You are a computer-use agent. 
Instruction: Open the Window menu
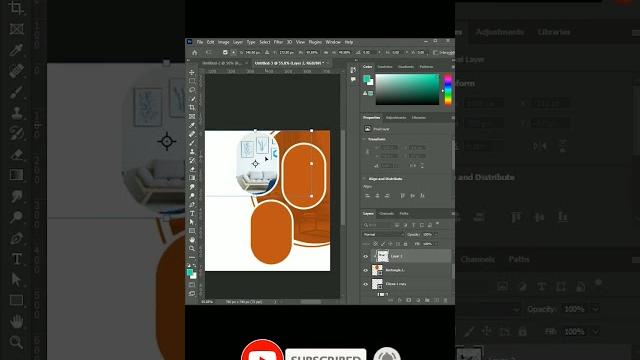coord(333,42)
